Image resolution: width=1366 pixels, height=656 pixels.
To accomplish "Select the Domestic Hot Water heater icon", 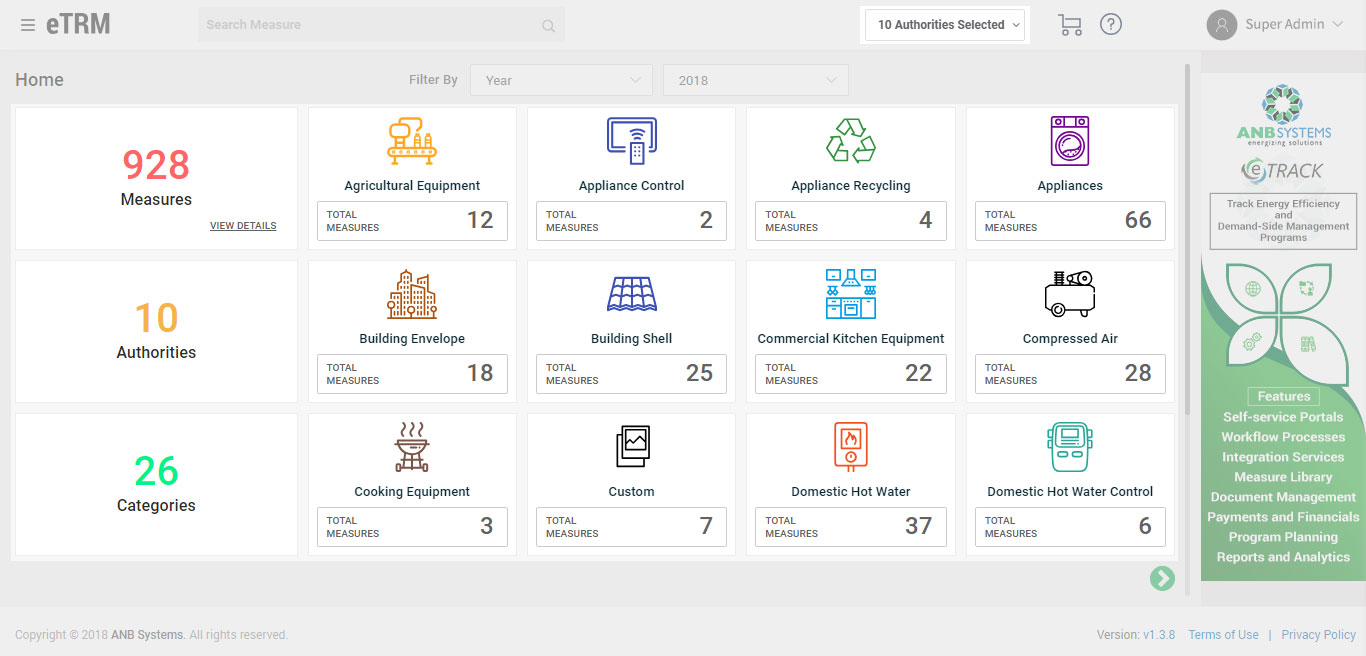I will [x=850, y=446].
